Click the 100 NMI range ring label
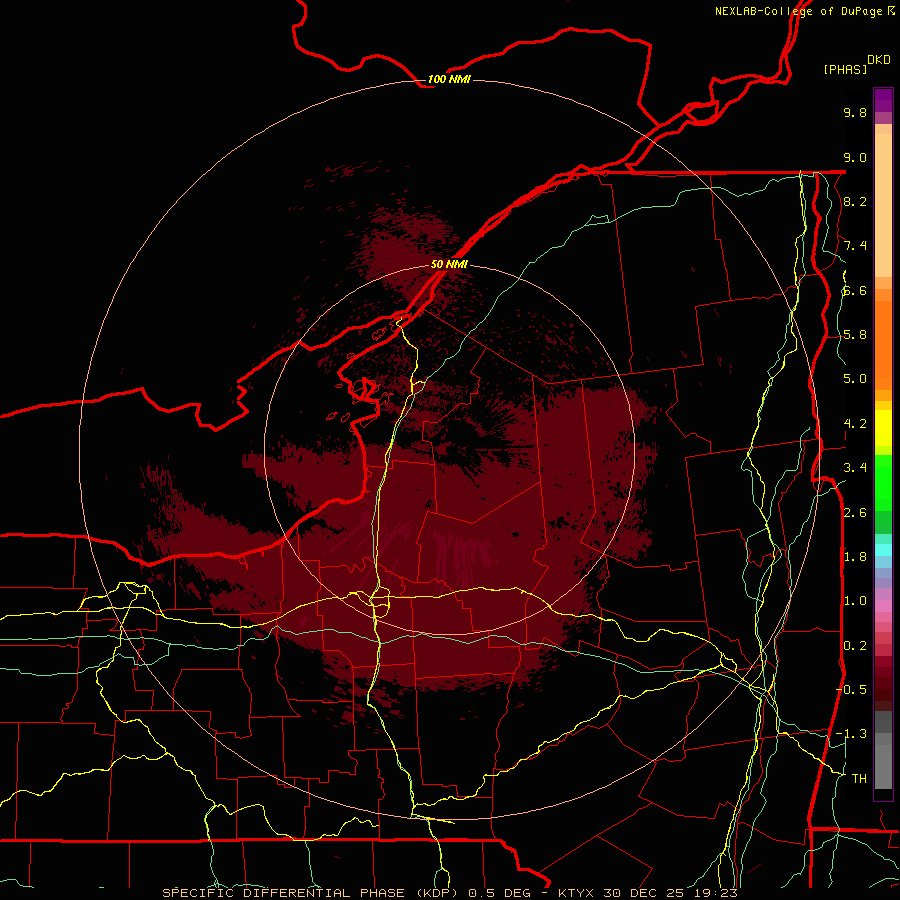Image resolution: width=900 pixels, height=900 pixels. 449,79
